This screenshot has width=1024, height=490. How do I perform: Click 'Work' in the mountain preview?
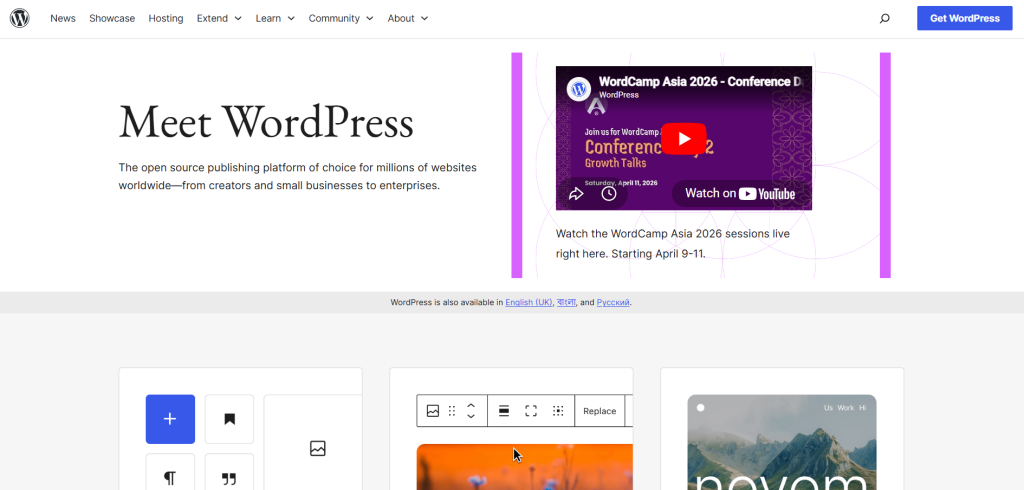click(x=846, y=408)
